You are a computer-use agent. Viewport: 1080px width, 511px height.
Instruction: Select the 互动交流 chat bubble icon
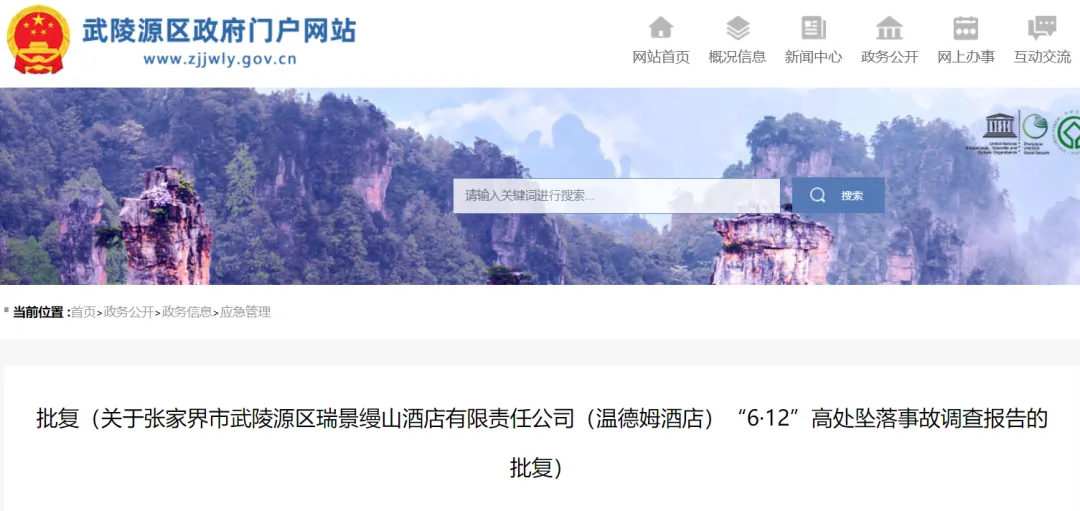(1041, 28)
